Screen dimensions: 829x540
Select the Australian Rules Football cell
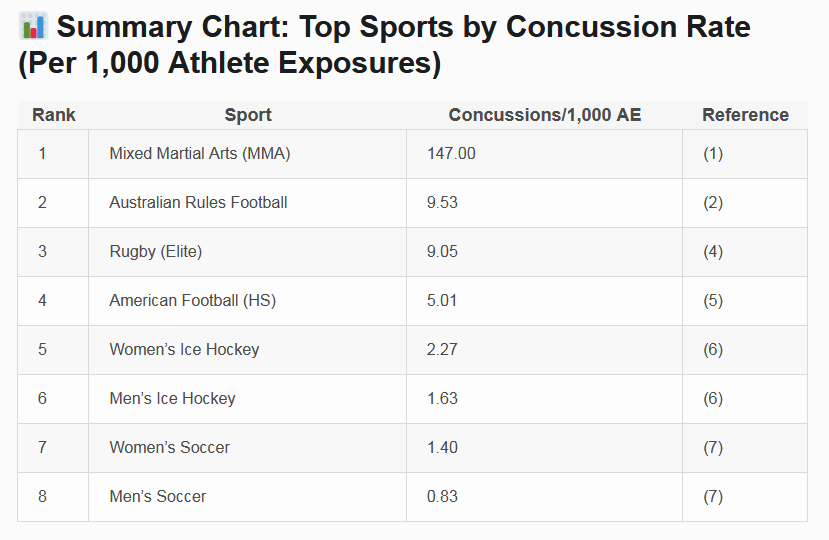click(x=198, y=203)
